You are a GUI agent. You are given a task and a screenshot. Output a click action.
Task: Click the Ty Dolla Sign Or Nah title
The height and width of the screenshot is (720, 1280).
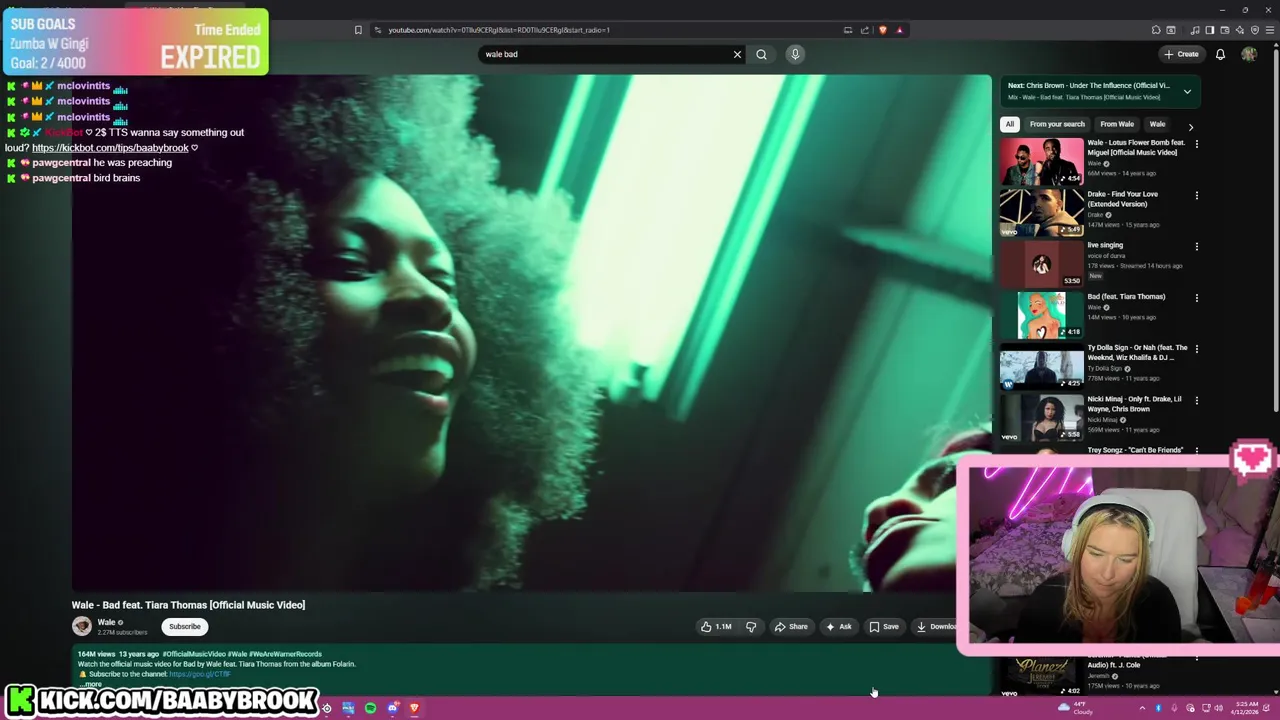point(1137,352)
